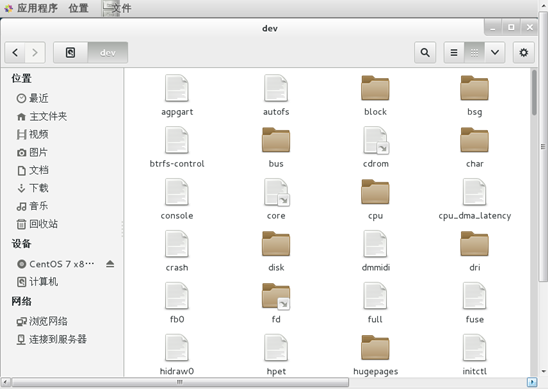Click the vertical scrollbar thumb of file view

point(534,92)
